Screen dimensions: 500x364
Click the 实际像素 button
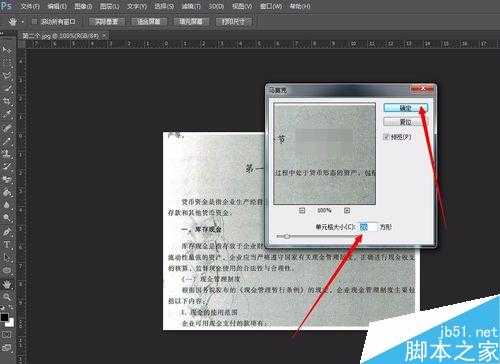point(107,22)
